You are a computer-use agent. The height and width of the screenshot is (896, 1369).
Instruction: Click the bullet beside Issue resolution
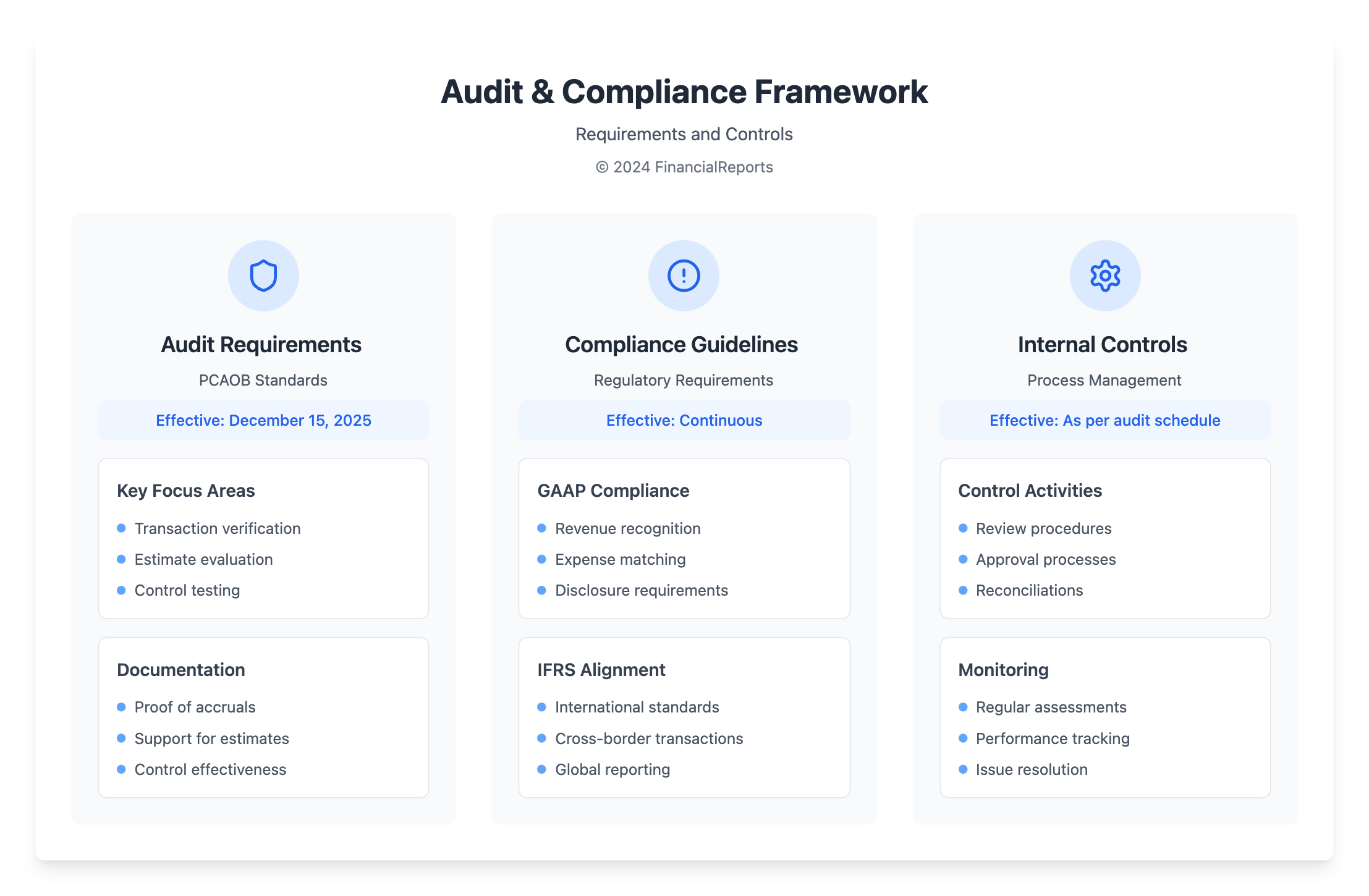(962, 769)
